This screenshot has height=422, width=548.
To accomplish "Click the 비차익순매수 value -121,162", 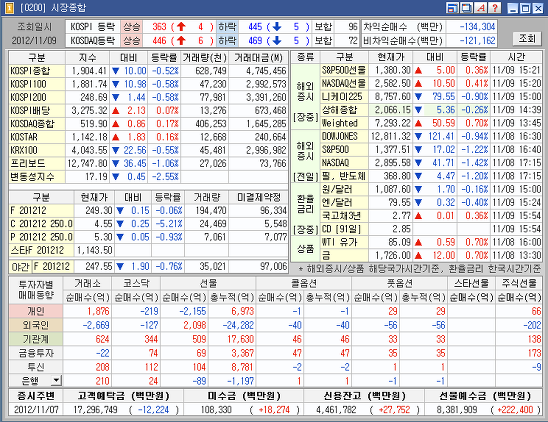I will pyautogui.click(x=477, y=41).
